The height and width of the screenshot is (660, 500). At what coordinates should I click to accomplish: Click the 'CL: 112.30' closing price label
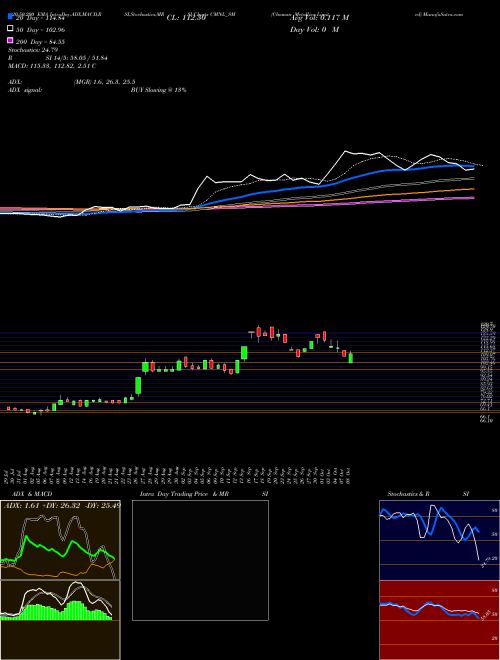[186, 18]
